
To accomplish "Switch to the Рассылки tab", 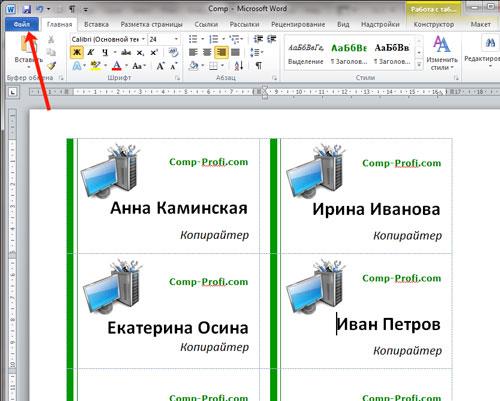I will tap(244, 24).
